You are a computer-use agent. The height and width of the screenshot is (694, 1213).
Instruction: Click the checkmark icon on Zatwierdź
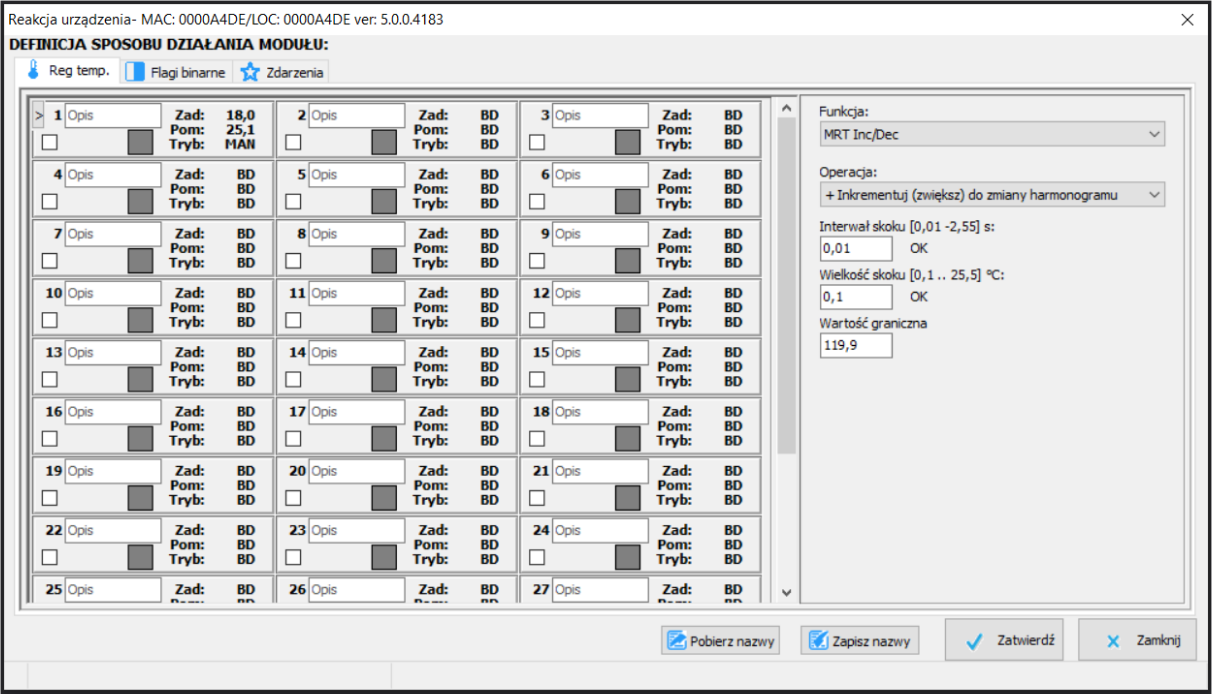click(975, 642)
